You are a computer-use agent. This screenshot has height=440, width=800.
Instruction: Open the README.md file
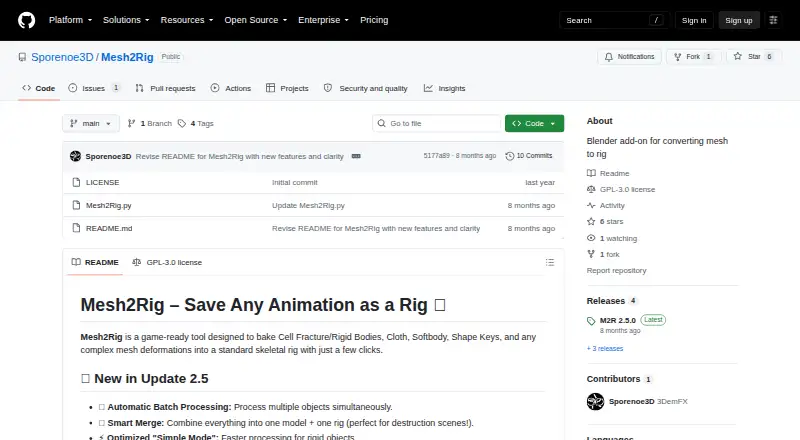(x=109, y=228)
